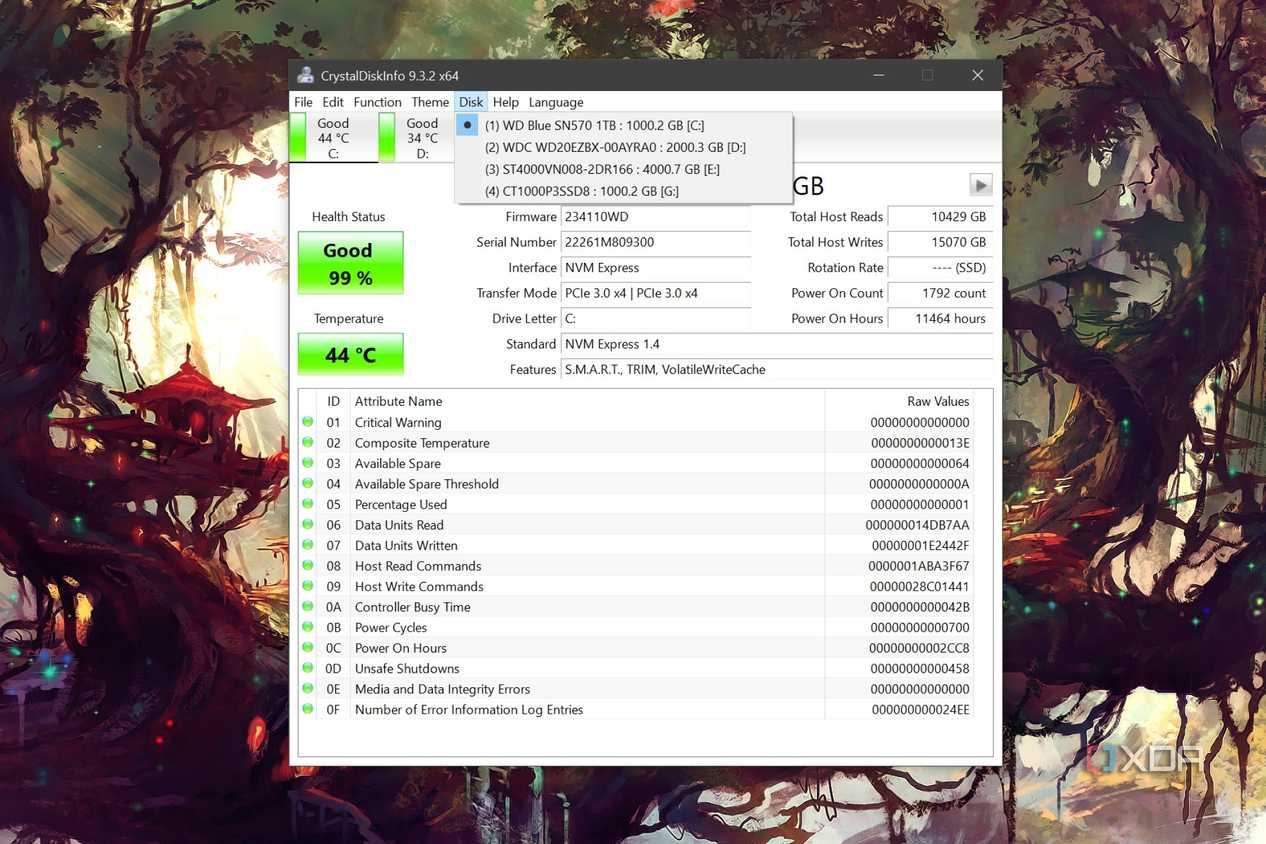Click Total Host Reads value 10429 GB
The image size is (1266, 844).
(940, 217)
